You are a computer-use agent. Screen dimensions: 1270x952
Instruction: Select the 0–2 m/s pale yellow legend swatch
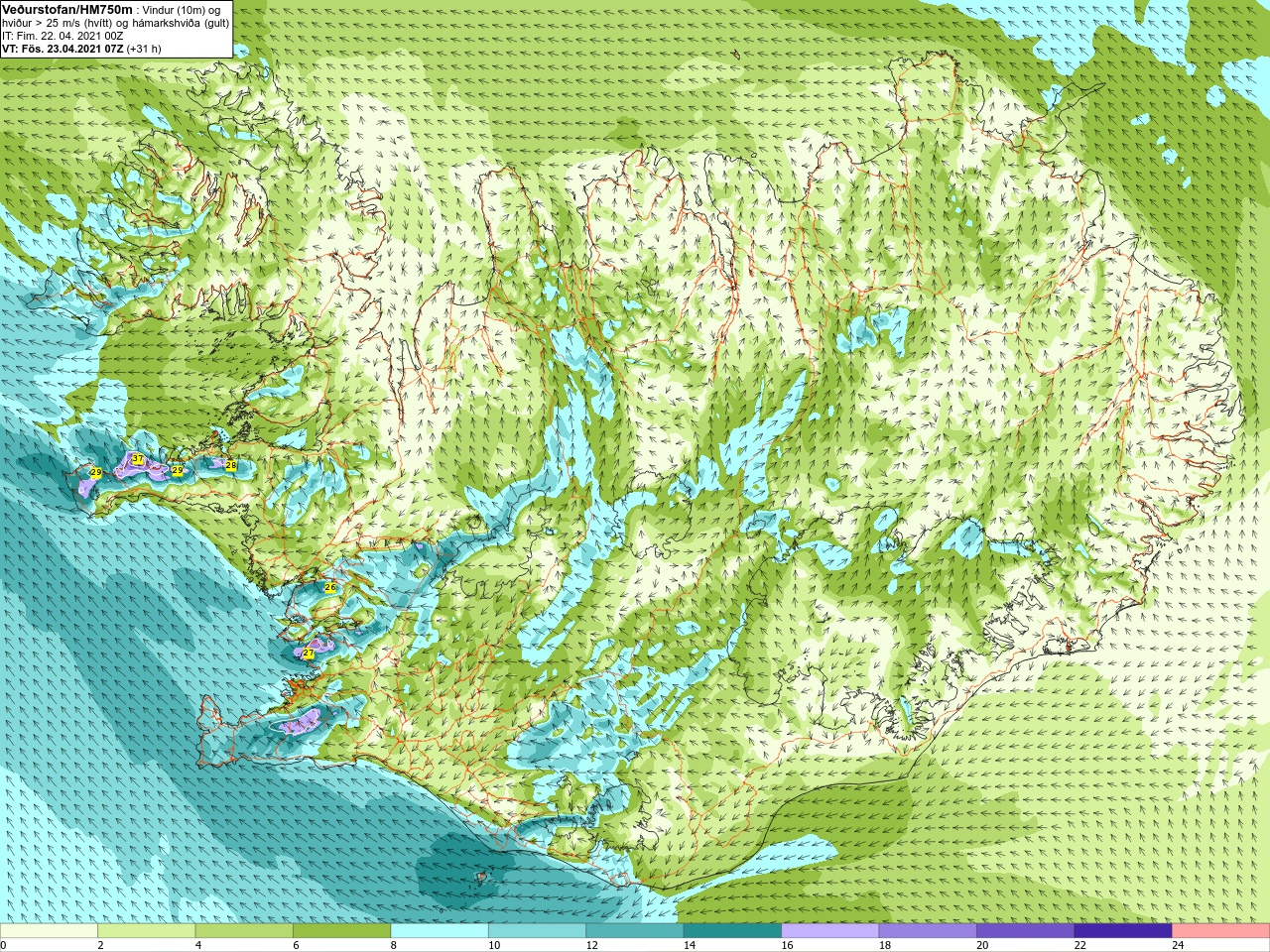[49, 931]
